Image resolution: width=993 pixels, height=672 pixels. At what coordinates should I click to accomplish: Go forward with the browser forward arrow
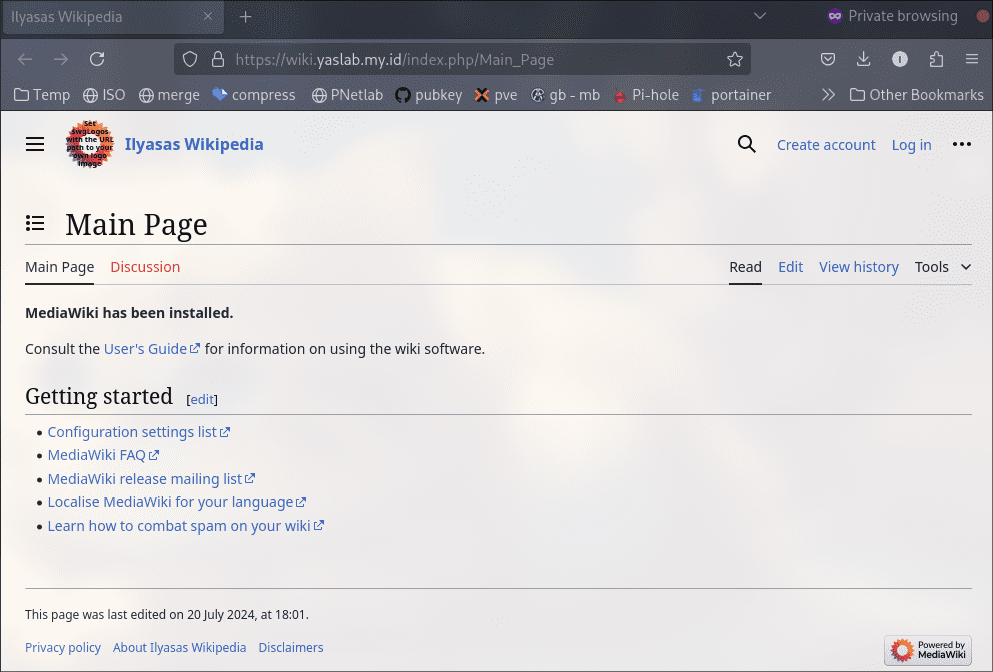61,60
